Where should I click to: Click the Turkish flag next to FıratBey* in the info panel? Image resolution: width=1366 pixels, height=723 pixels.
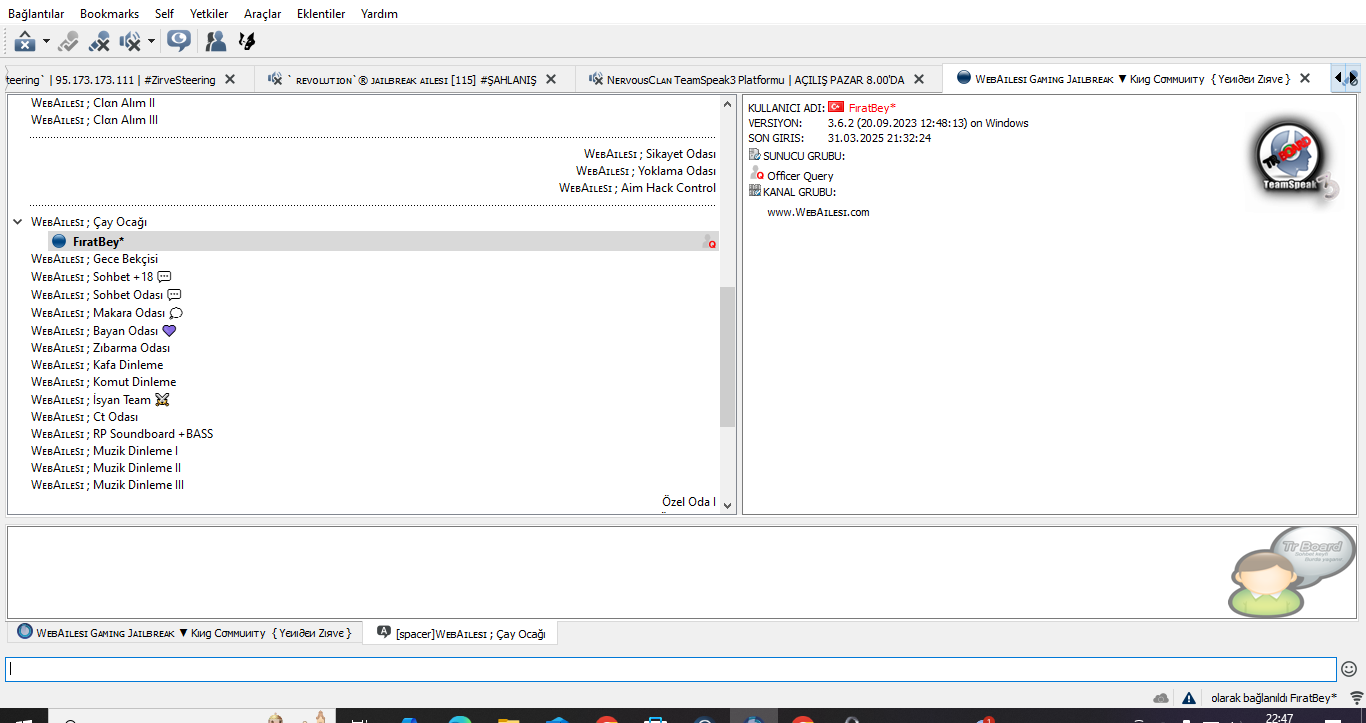[836, 107]
